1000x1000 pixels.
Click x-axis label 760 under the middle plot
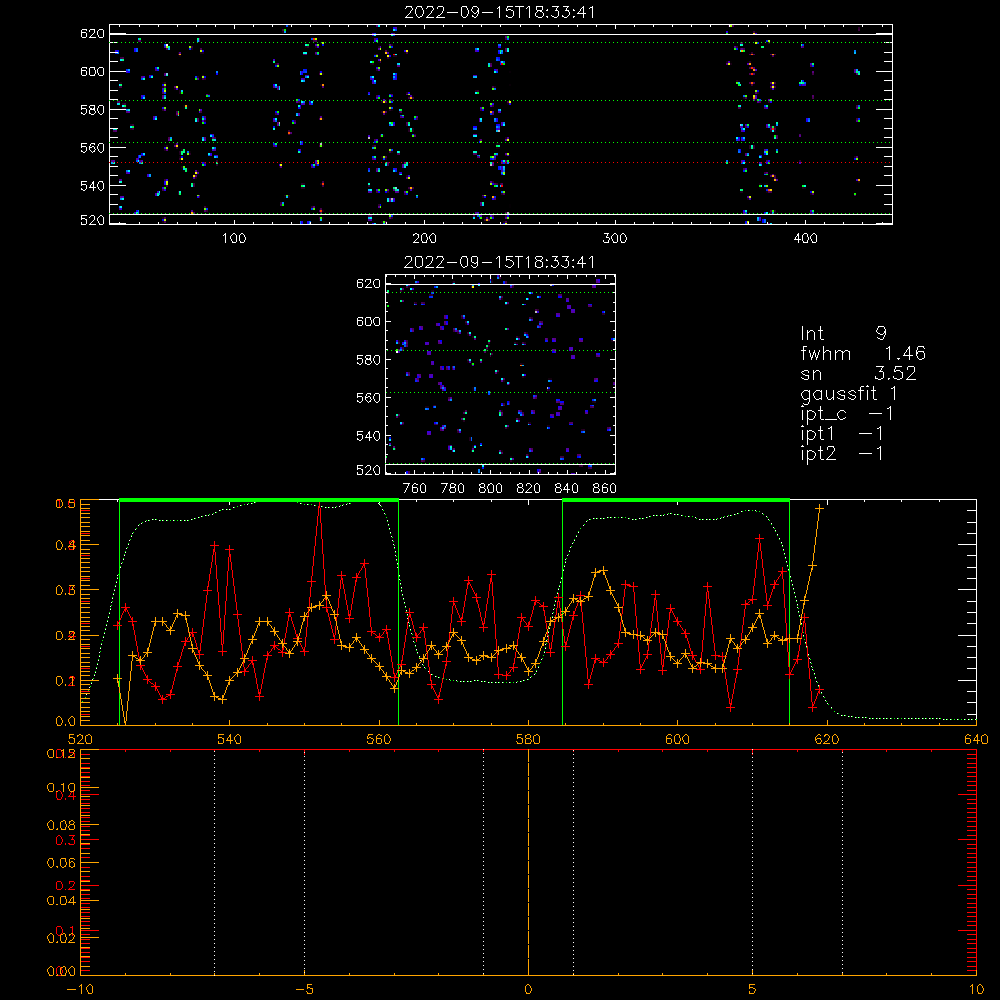pos(415,489)
